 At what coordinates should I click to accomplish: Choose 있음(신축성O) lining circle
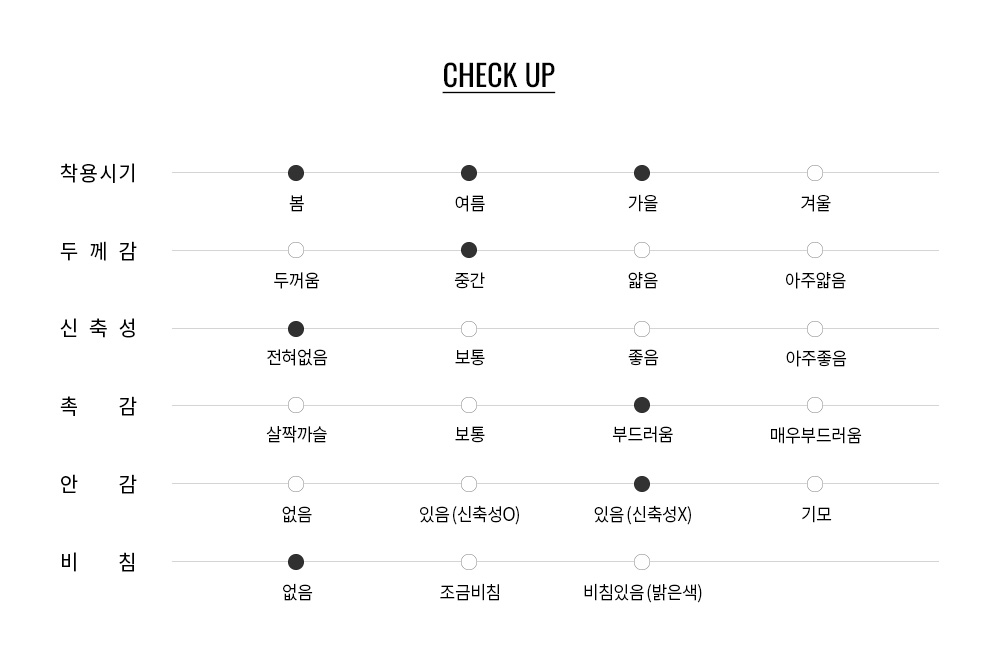(x=469, y=484)
